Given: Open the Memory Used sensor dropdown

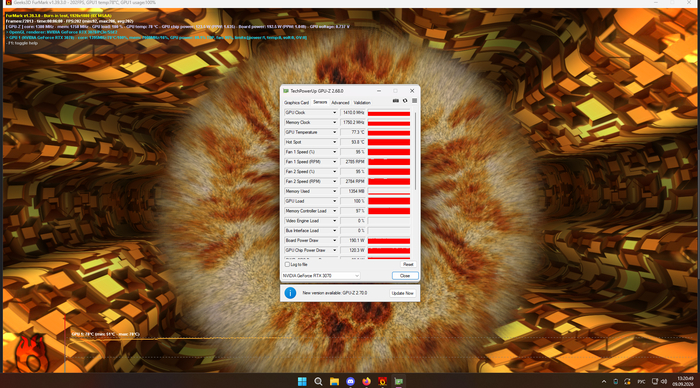Looking at the screenshot, I should [x=334, y=191].
